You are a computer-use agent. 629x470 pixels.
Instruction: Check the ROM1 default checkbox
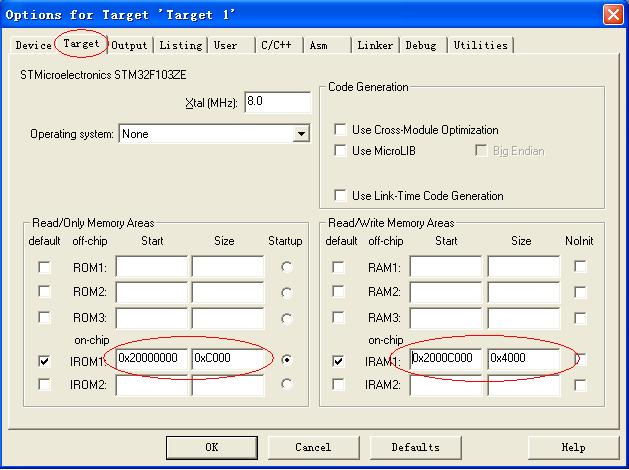click(44, 267)
